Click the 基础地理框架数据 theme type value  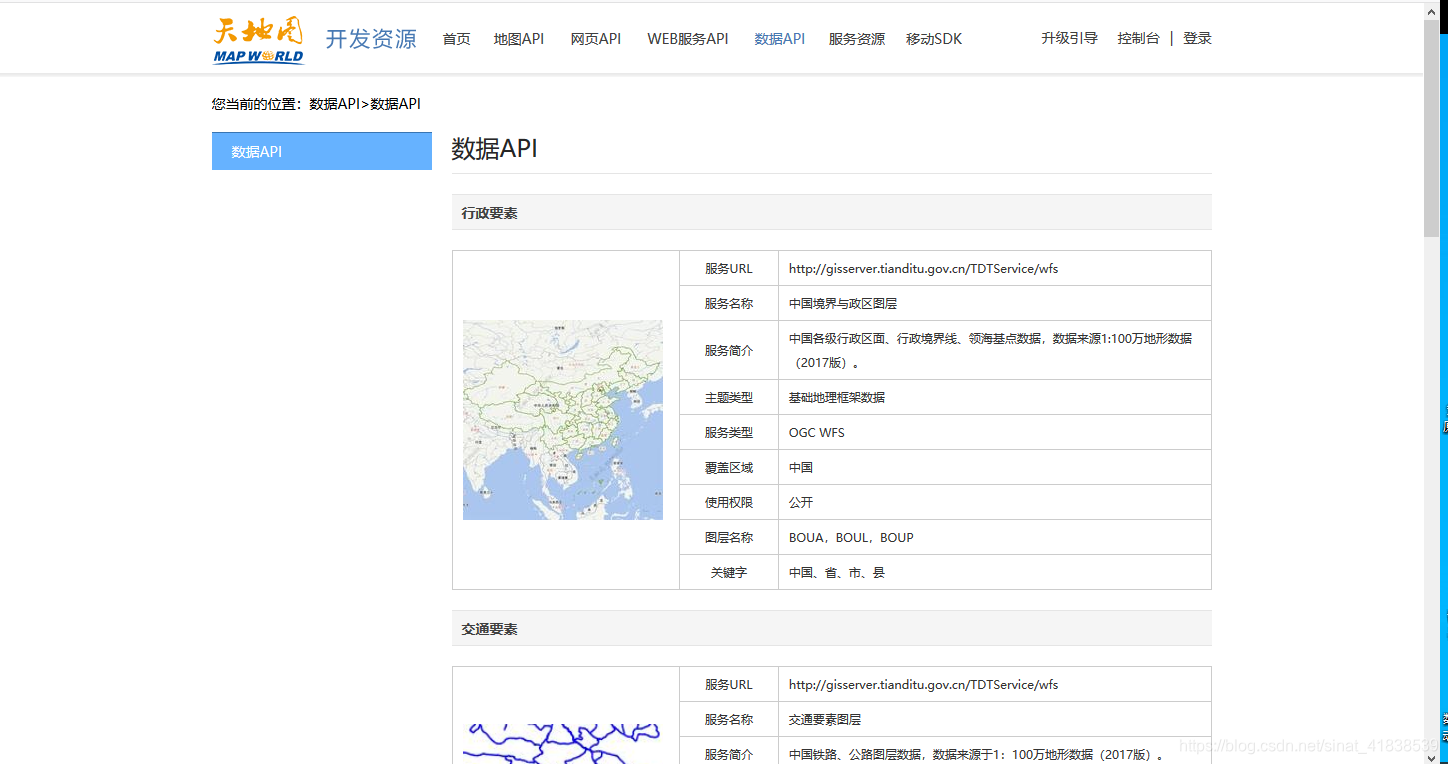tap(836, 397)
